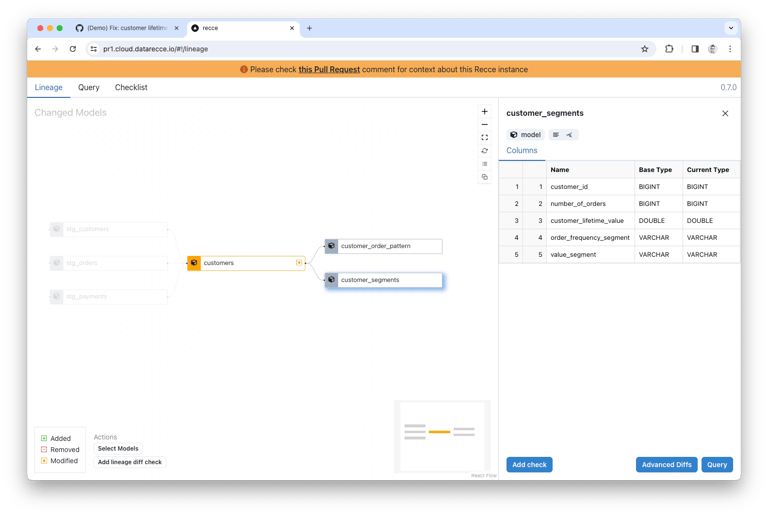Screen dimensions: 768x516
Task: Open the tab search dropdown arrow
Action: pos(731,28)
